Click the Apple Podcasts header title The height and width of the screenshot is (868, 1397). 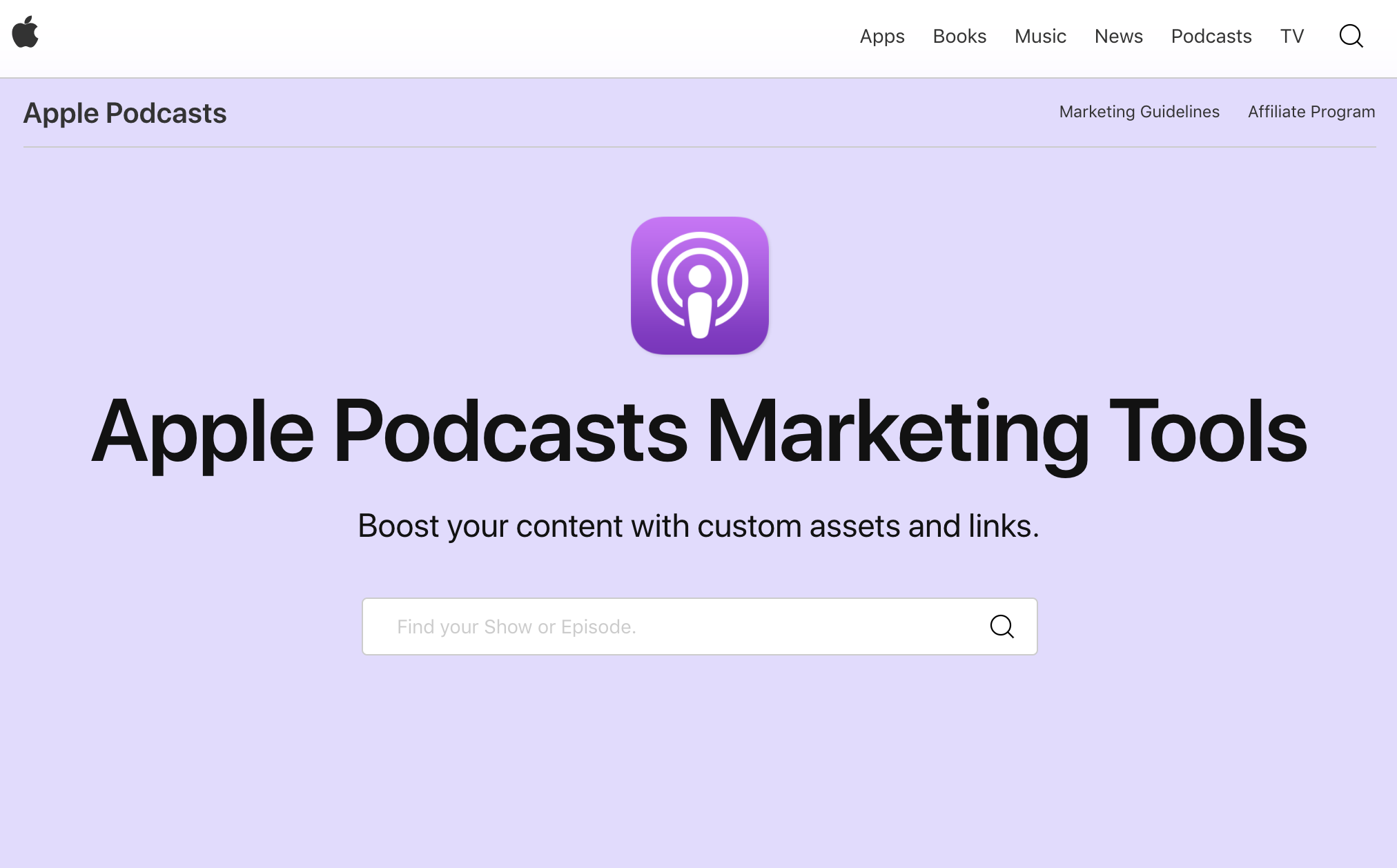pyautogui.click(x=125, y=113)
